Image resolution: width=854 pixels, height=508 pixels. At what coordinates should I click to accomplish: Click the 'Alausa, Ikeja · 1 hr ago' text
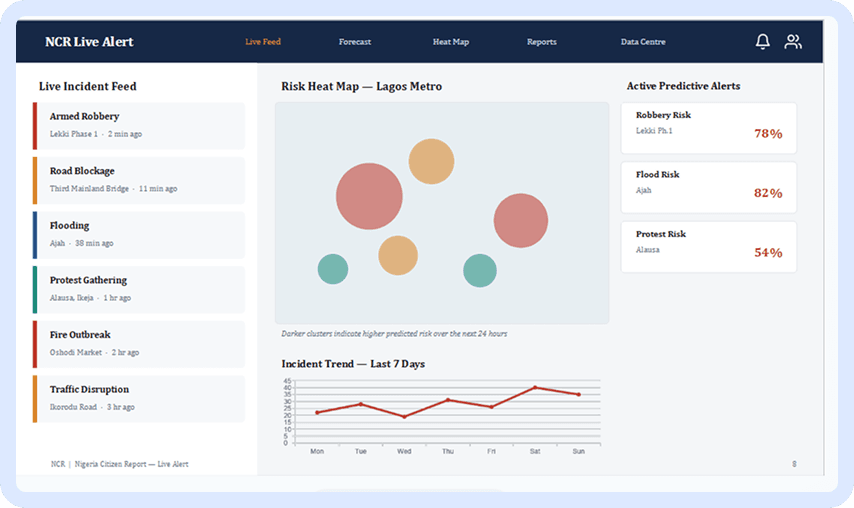(90, 298)
